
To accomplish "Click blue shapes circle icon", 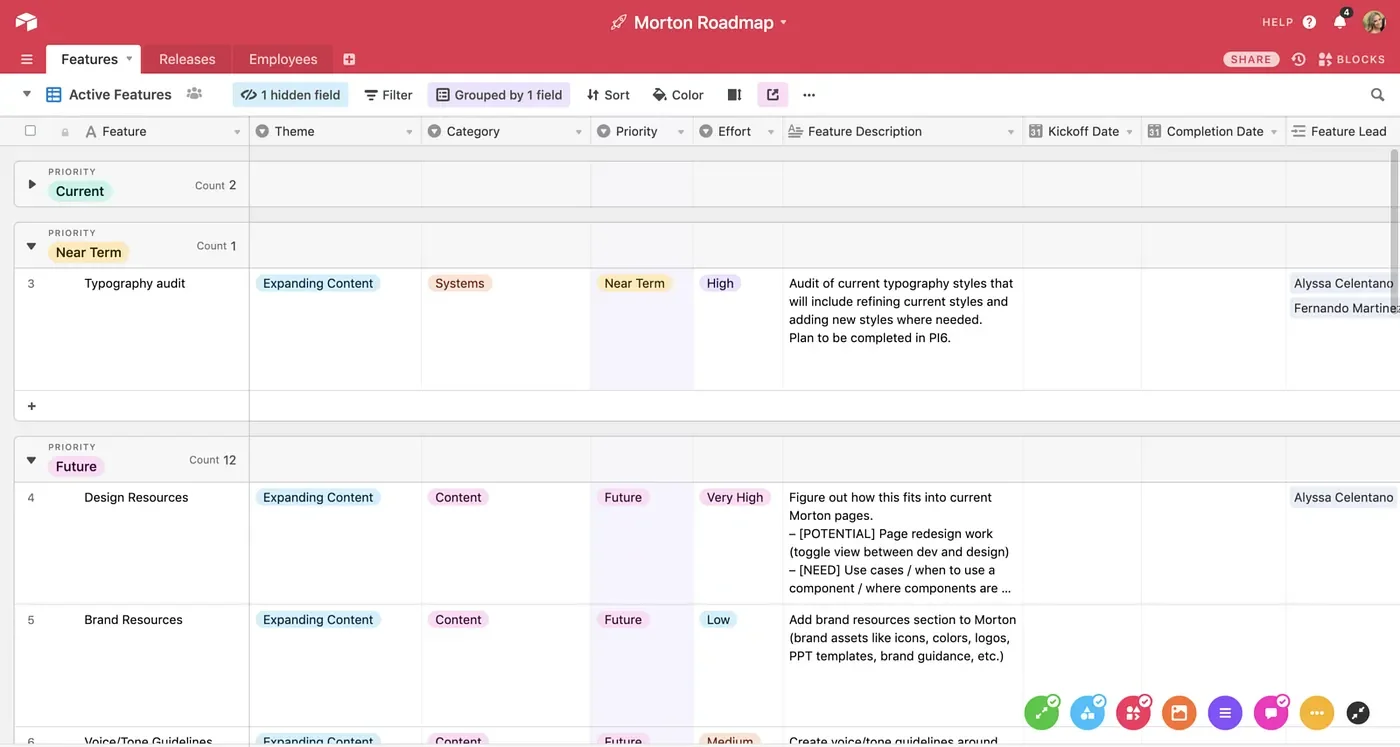I will [1087, 713].
